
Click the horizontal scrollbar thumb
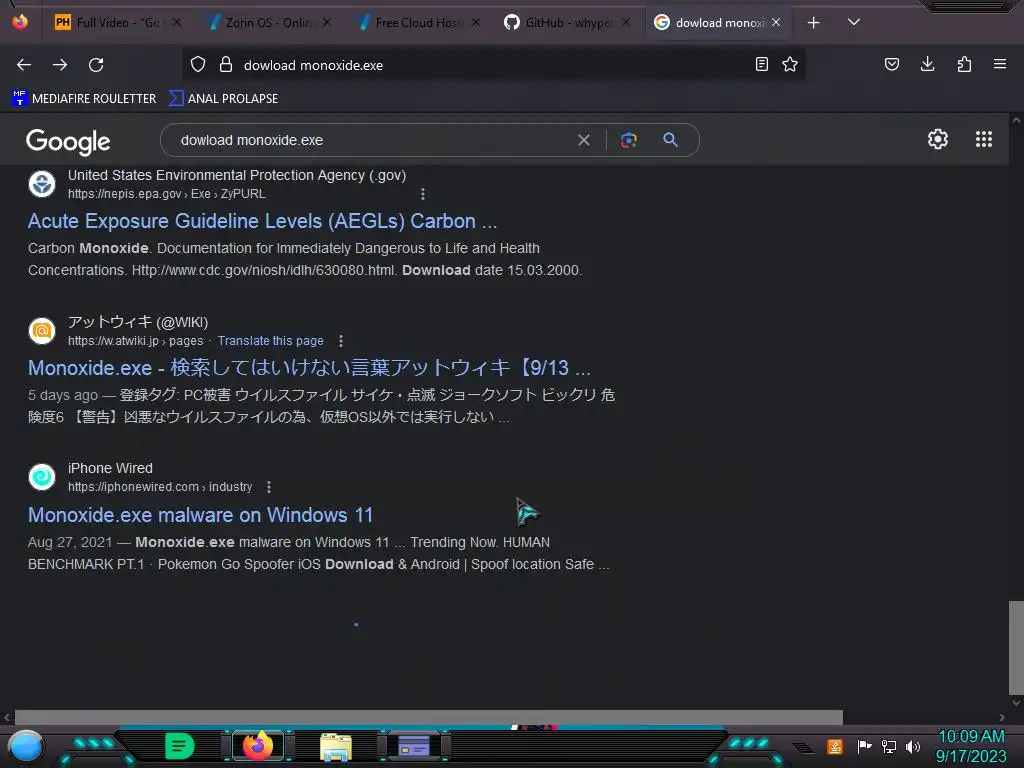(428, 717)
